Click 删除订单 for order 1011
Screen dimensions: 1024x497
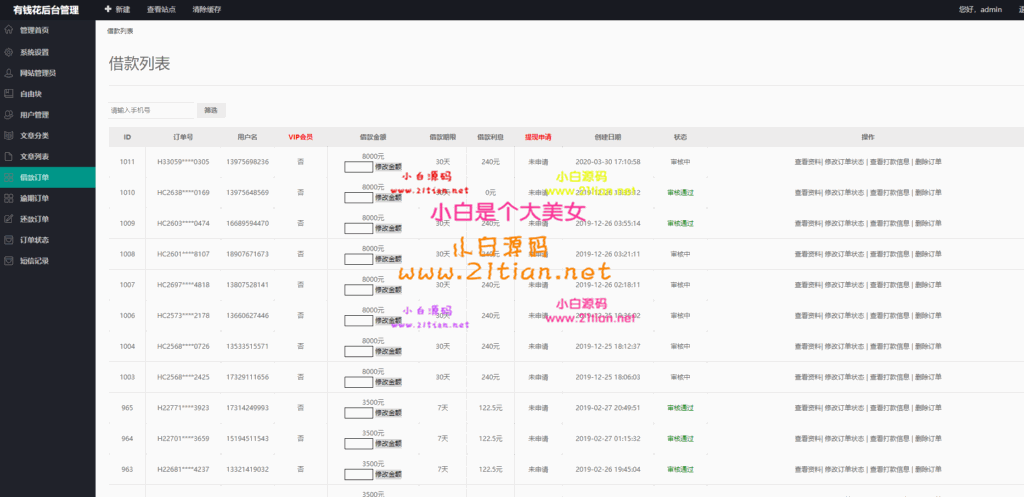(x=928, y=162)
